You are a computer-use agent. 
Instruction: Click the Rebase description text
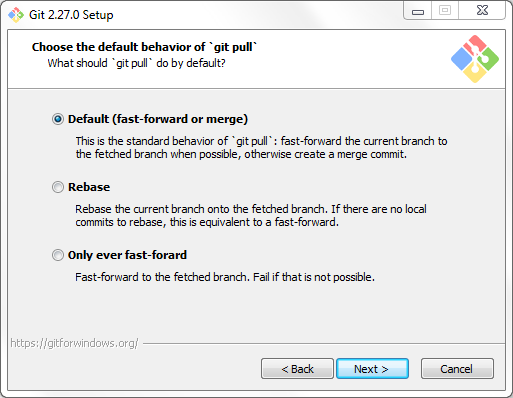[x=251, y=215]
